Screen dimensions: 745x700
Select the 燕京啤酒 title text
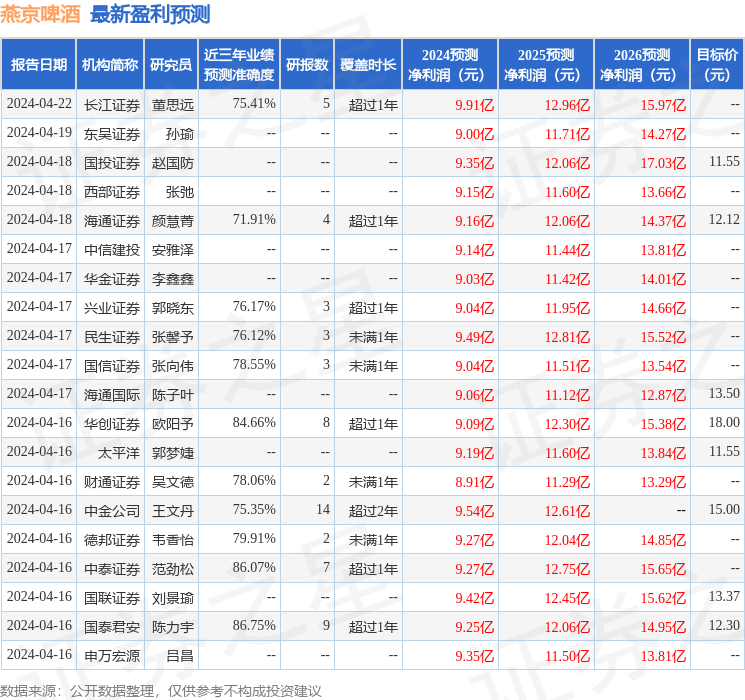pyautogui.click(x=40, y=14)
